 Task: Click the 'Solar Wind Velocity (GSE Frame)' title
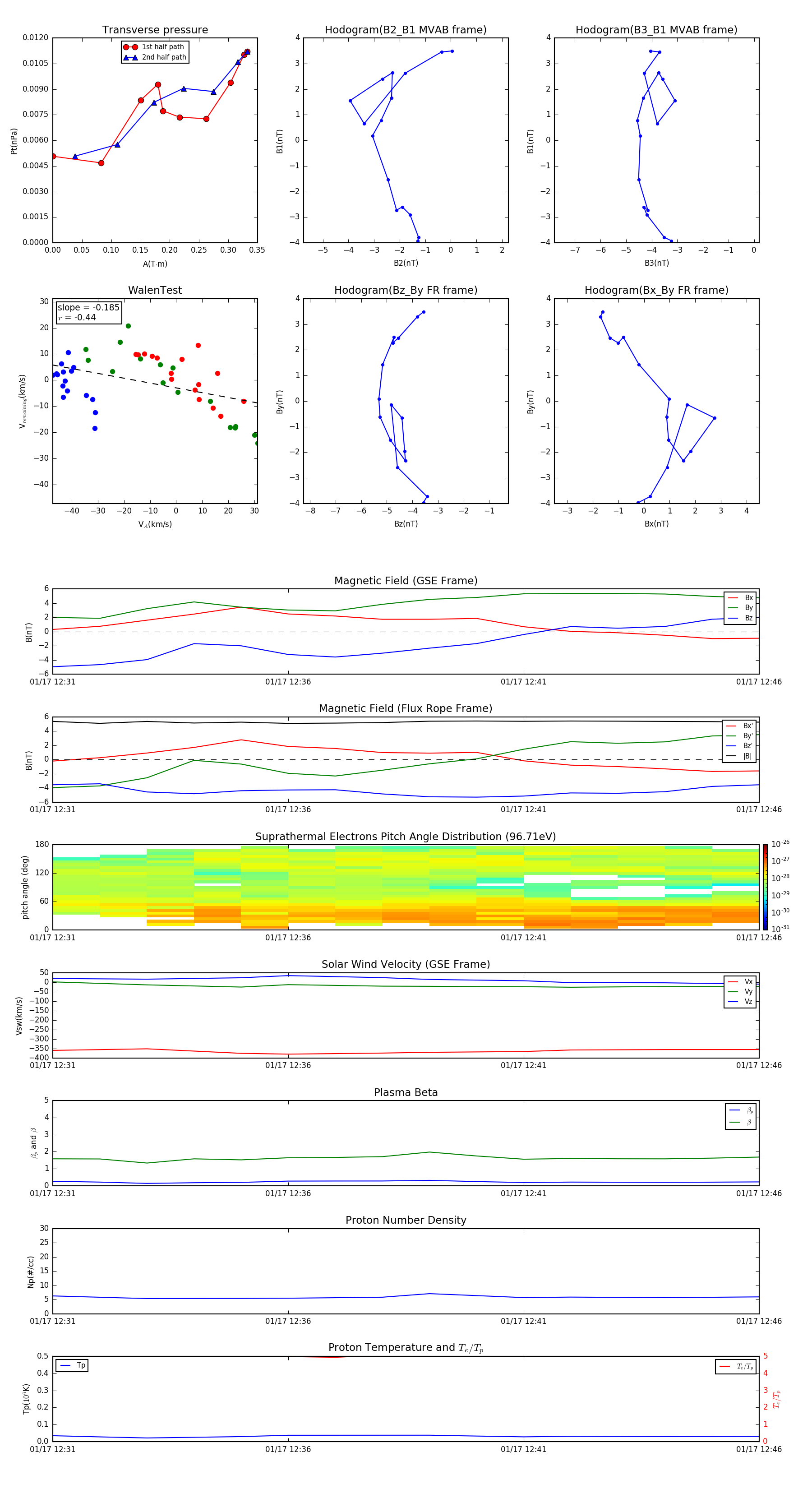pos(406,965)
